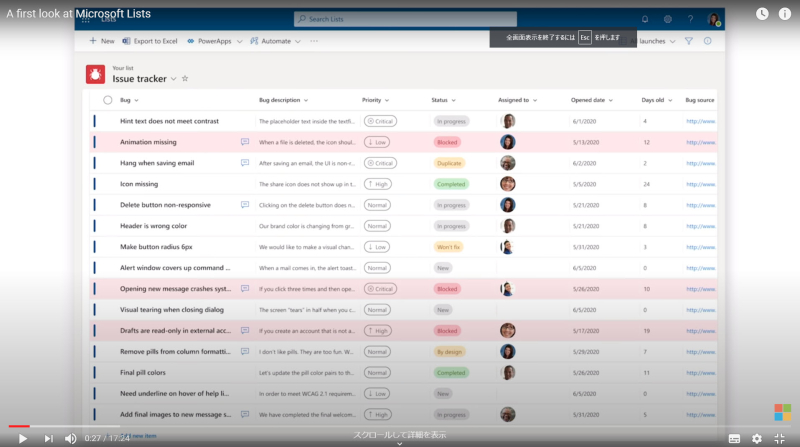800x447 pixels.
Task: Click the video title text
Action: 79,14
